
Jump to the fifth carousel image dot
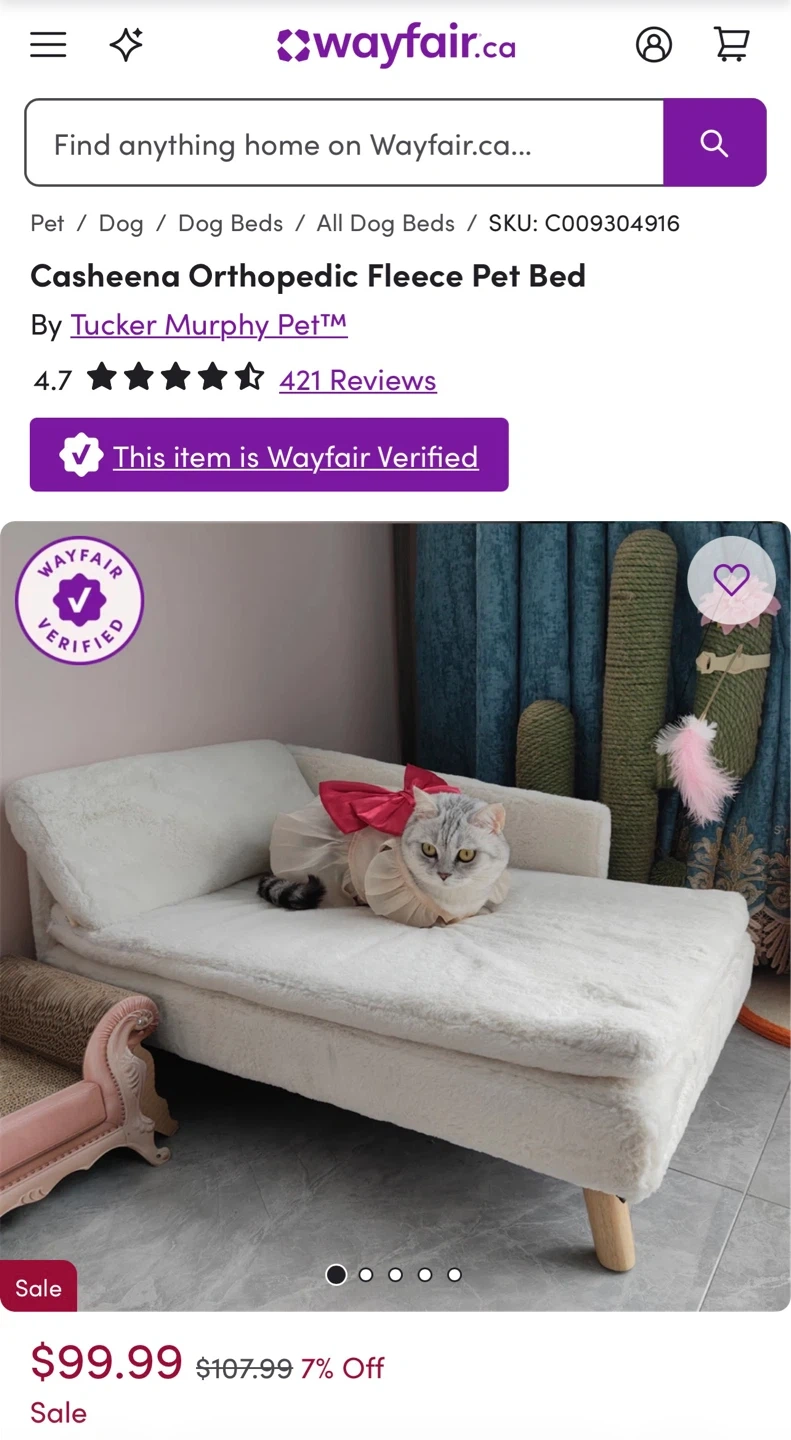coord(455,1275)
